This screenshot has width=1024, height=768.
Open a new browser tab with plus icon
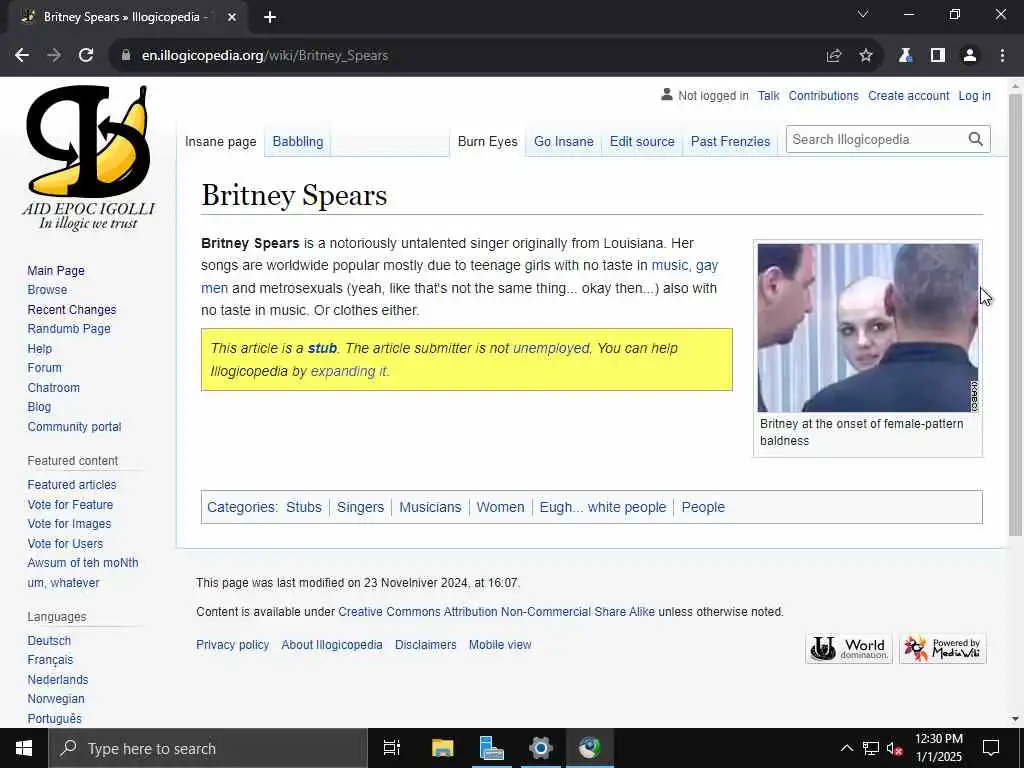270,17
